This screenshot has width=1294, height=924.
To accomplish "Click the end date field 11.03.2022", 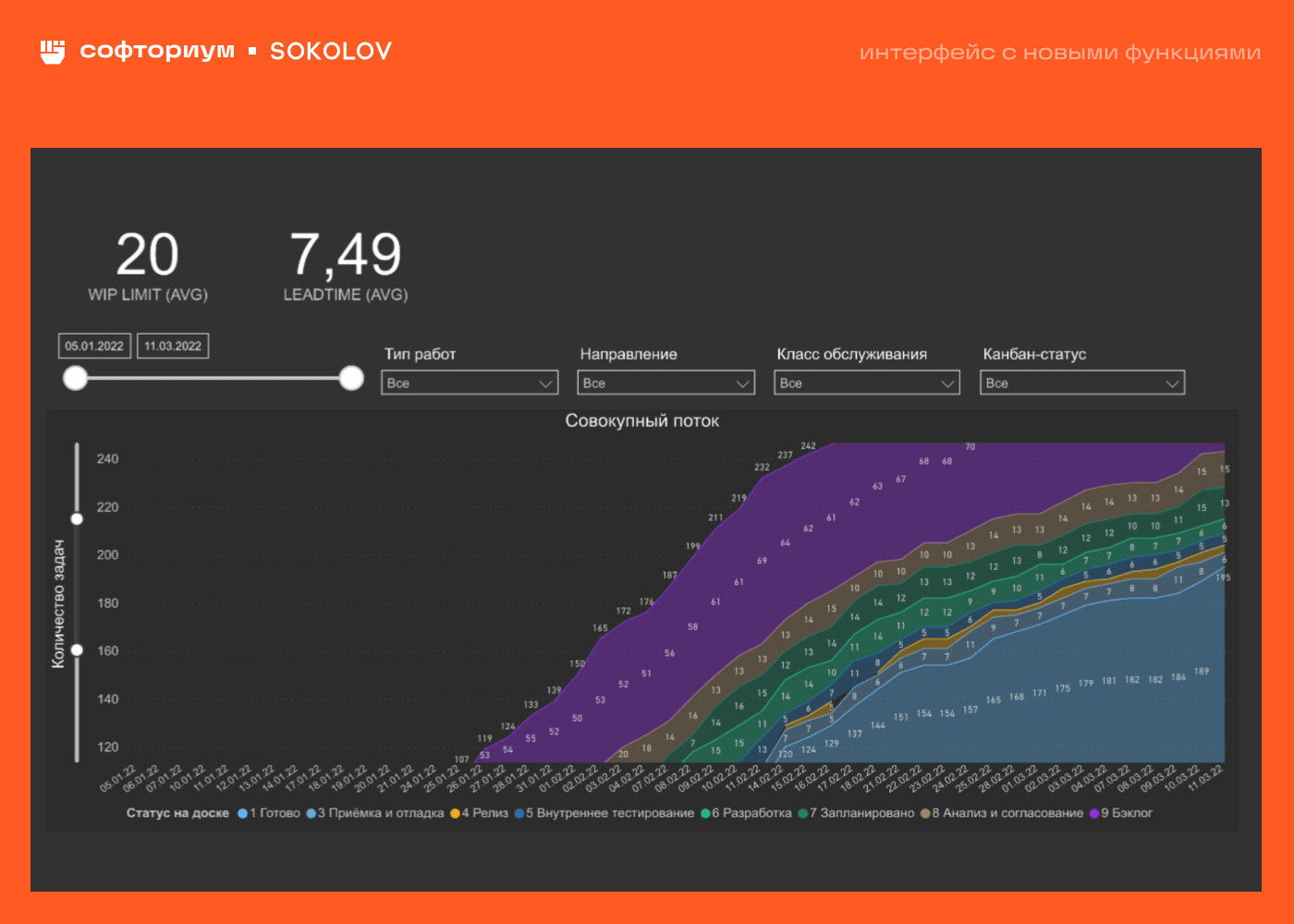I will pos(173,346).
